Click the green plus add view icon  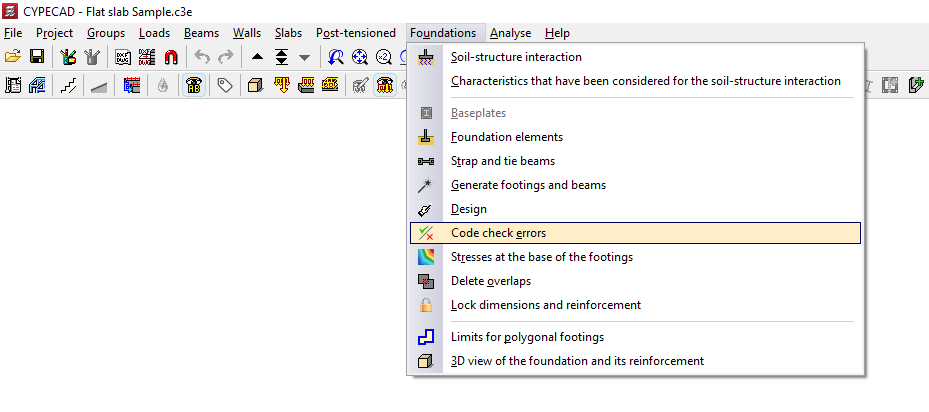pos(916,85)
